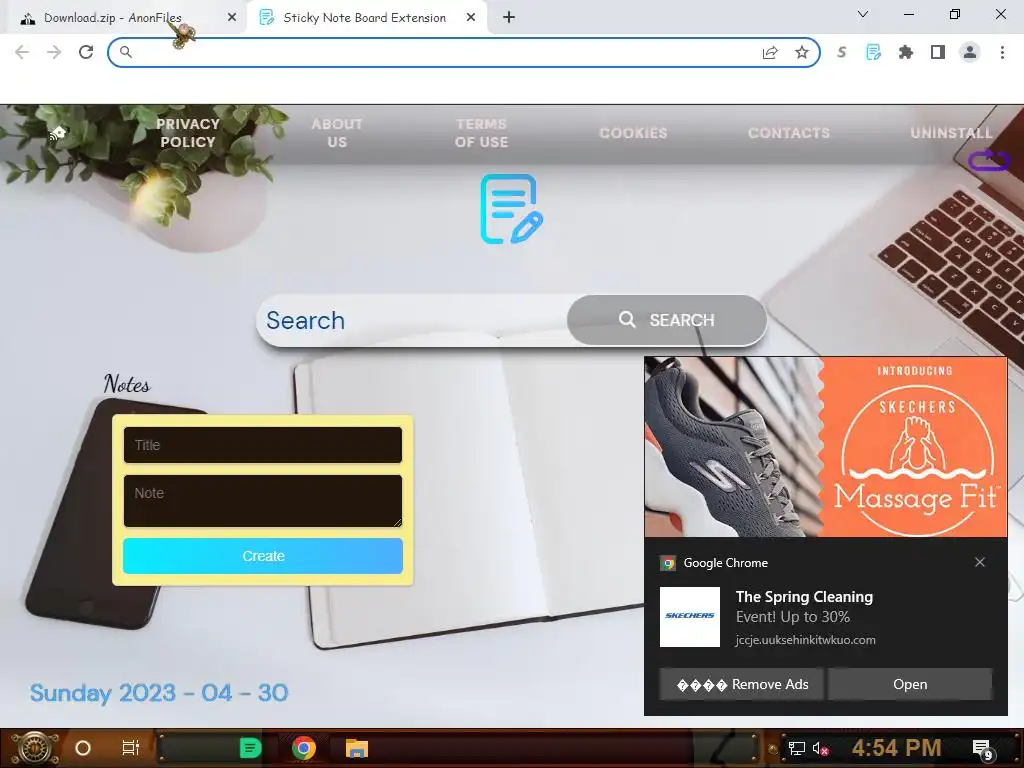Open the S extension icon in toolbar

coord(842,52)
